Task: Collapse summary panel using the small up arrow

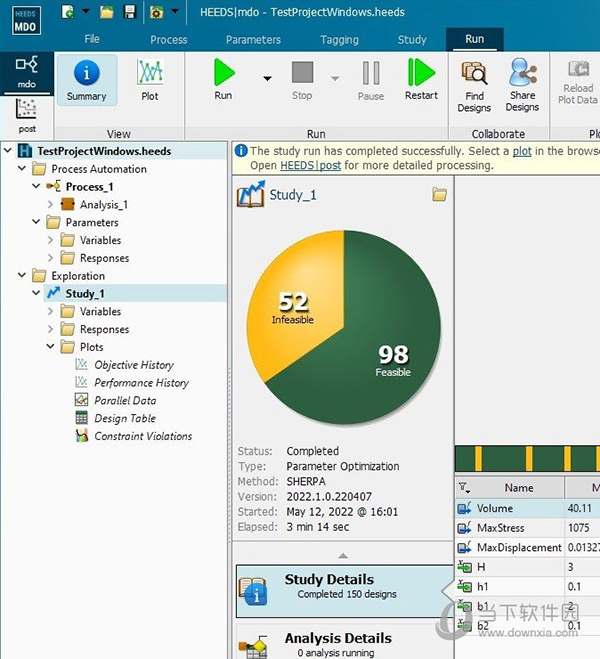Action: [x=343, y=556]
